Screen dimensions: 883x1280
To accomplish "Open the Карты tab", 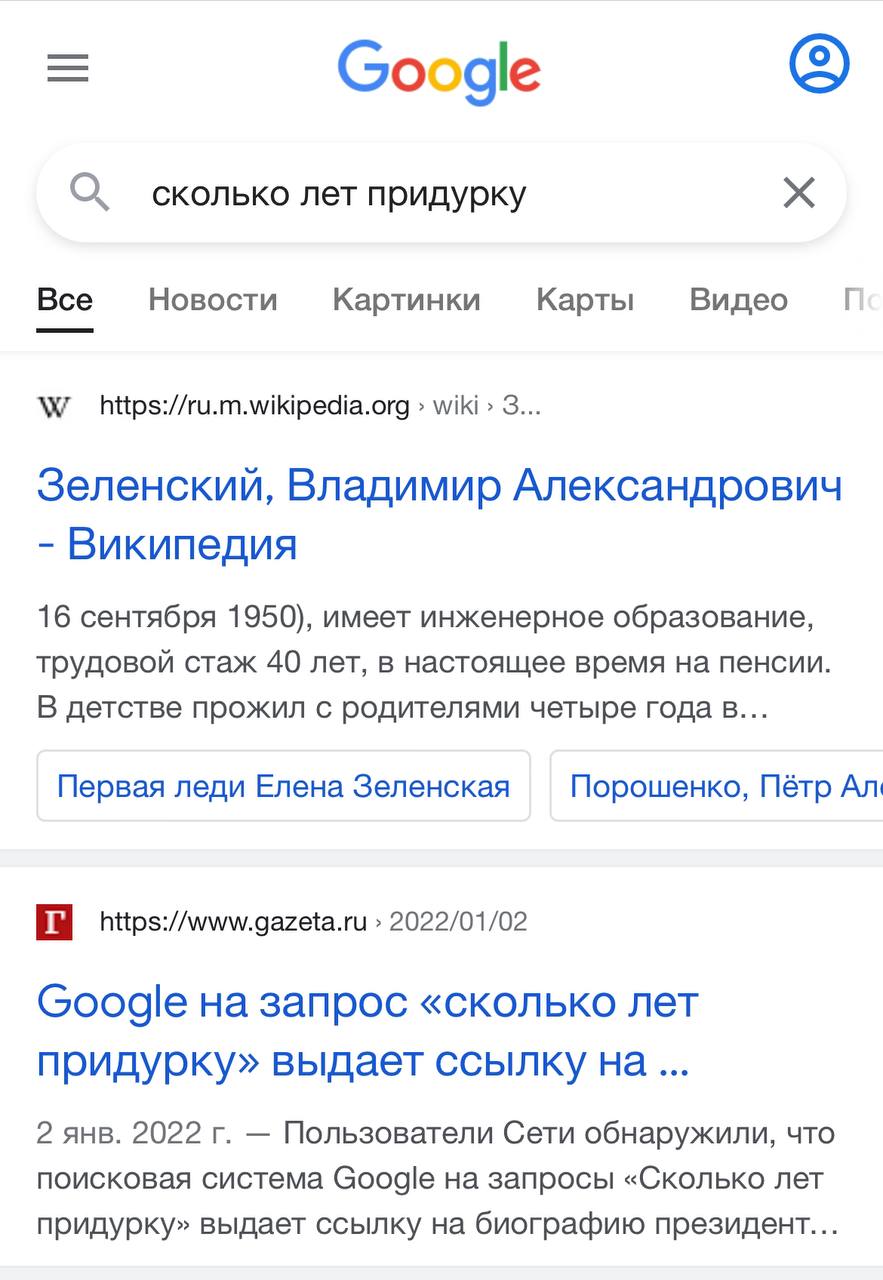I will (585, 300).
